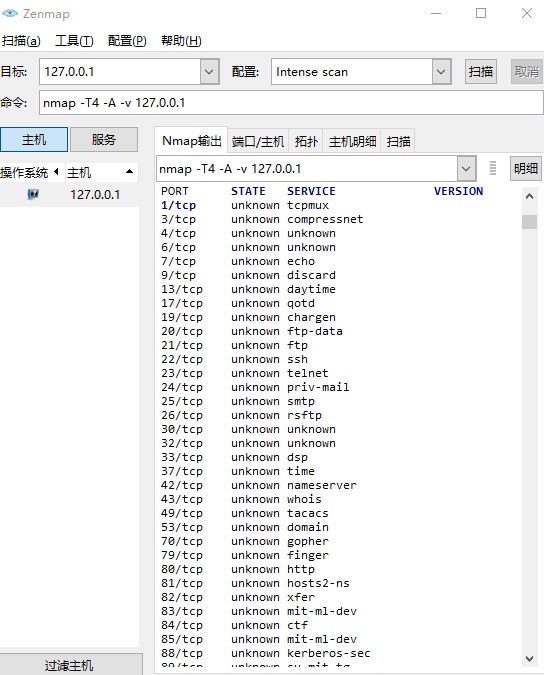The image size is (544, 675).
Task: Click the Zenmap eye logo icon
Action: [9, 14]
